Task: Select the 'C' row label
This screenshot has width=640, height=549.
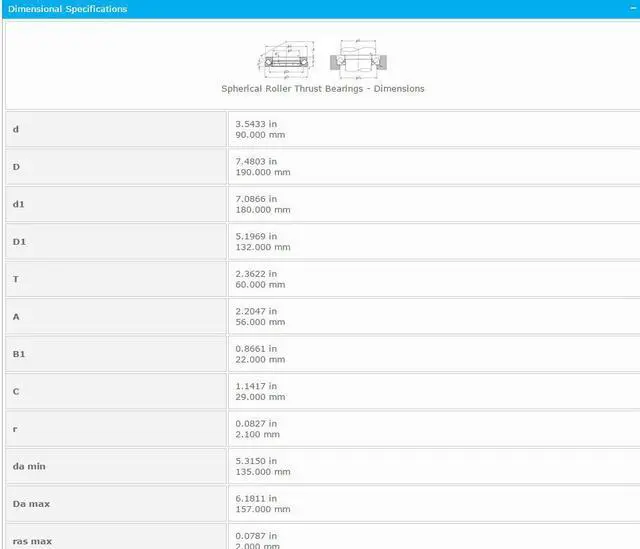Action: tap(16, 391)
